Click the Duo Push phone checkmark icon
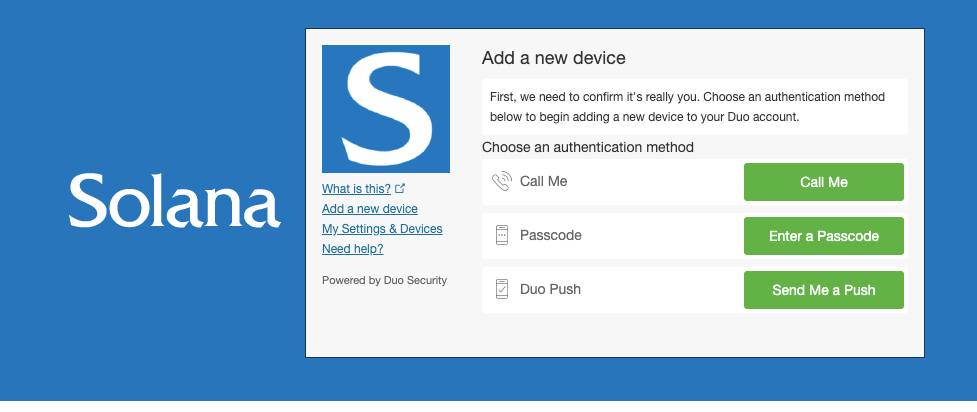The height and width of the screenshot is (412, 977). click(x=502, y=289)
